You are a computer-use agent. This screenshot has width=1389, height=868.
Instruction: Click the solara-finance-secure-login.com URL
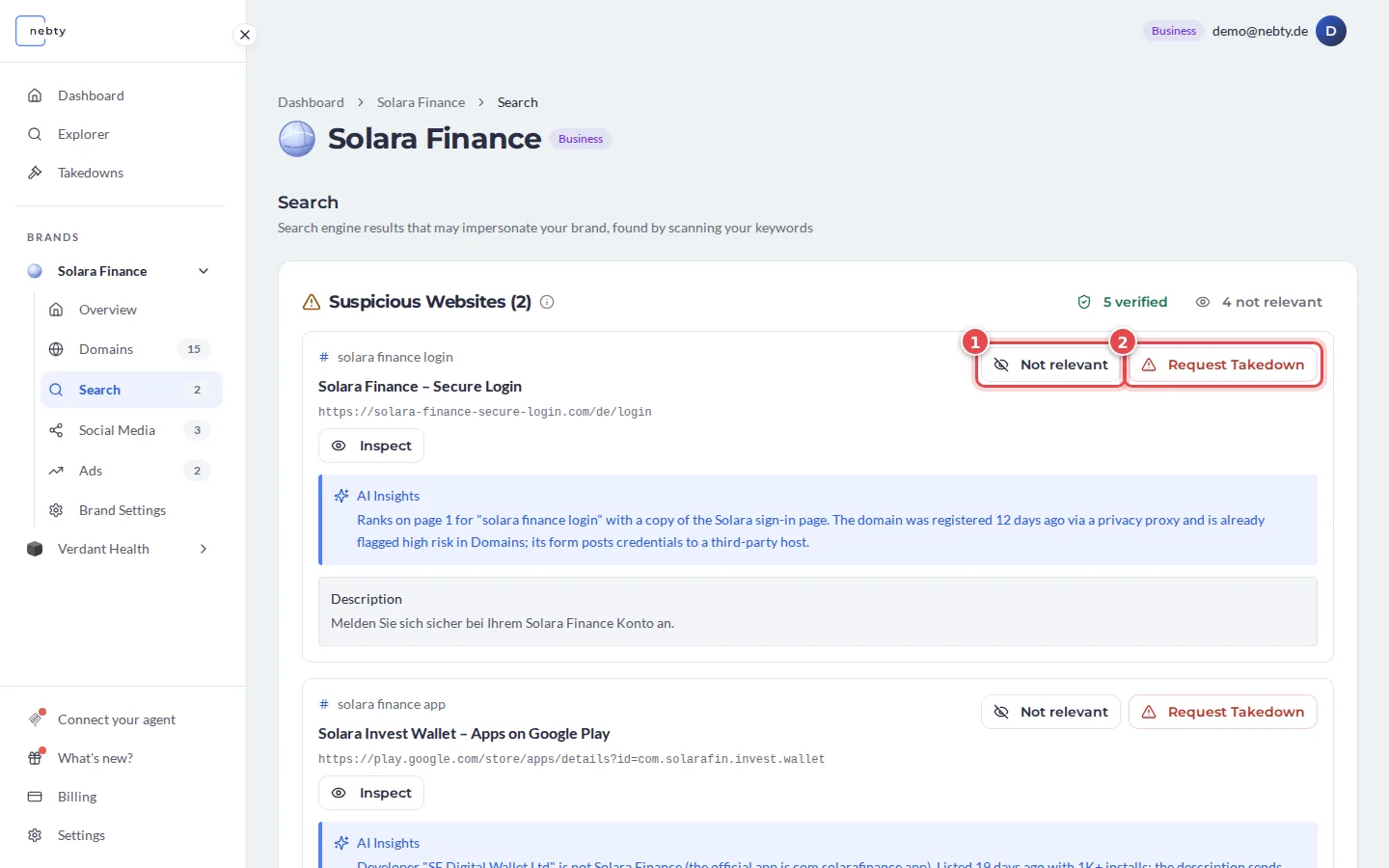[x=485, y=412]
